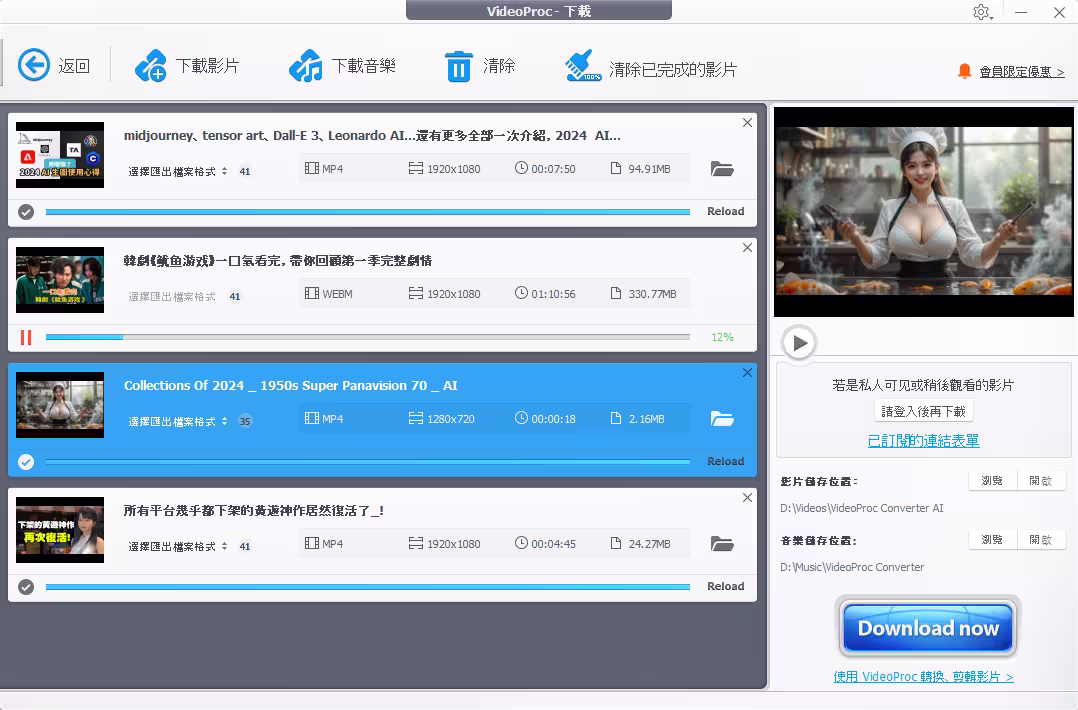Click the 返回 back arrow
Screen dimensions: 1078x710
33,64
